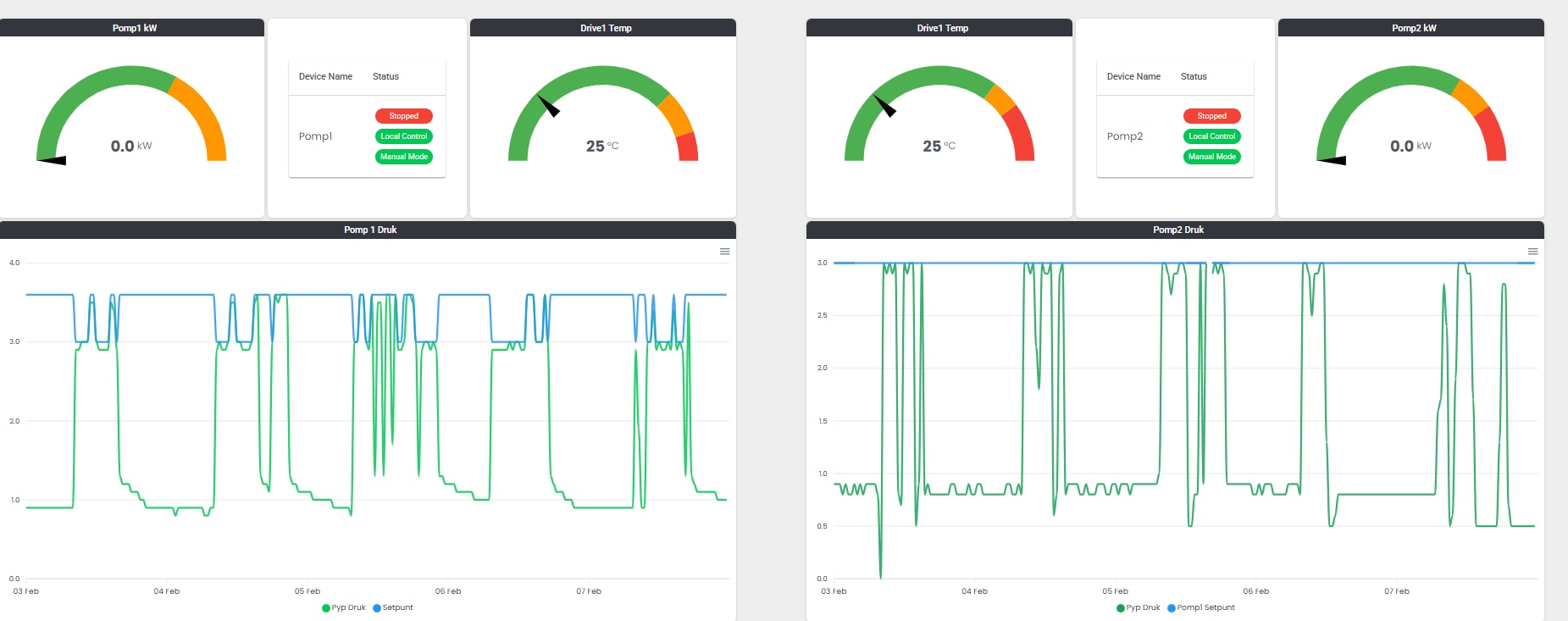Image resolution: width=1568 pixels, height=621 pixels.
Task: Sort by Status column in Pomp2 table
Action: (x=1194, y=76)
